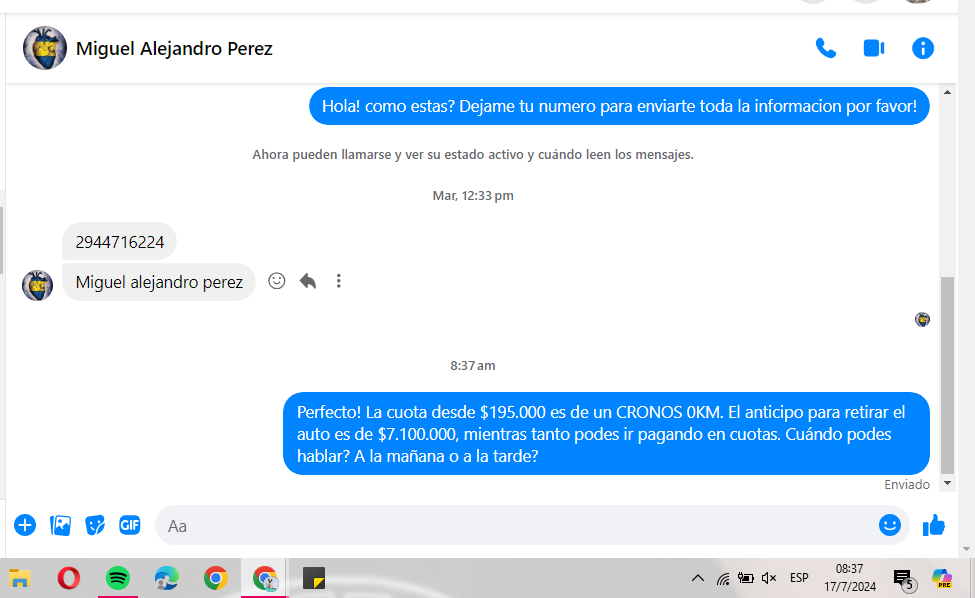
Task: Choose a sticker to send
Action: pyautogui.click(x=95, y=525)
